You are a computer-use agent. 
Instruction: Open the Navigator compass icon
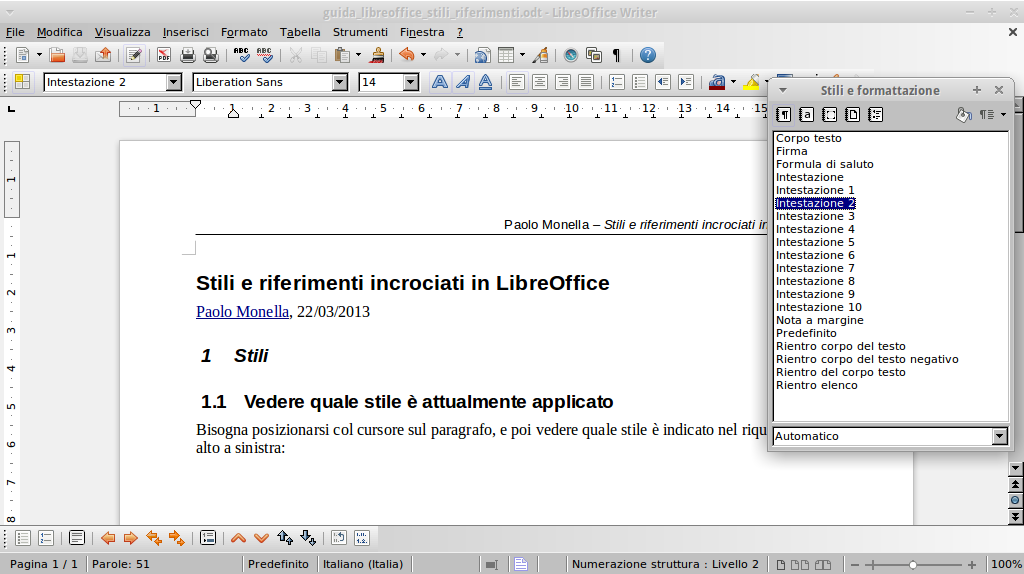pyautogui.click(x=571, y=56)
